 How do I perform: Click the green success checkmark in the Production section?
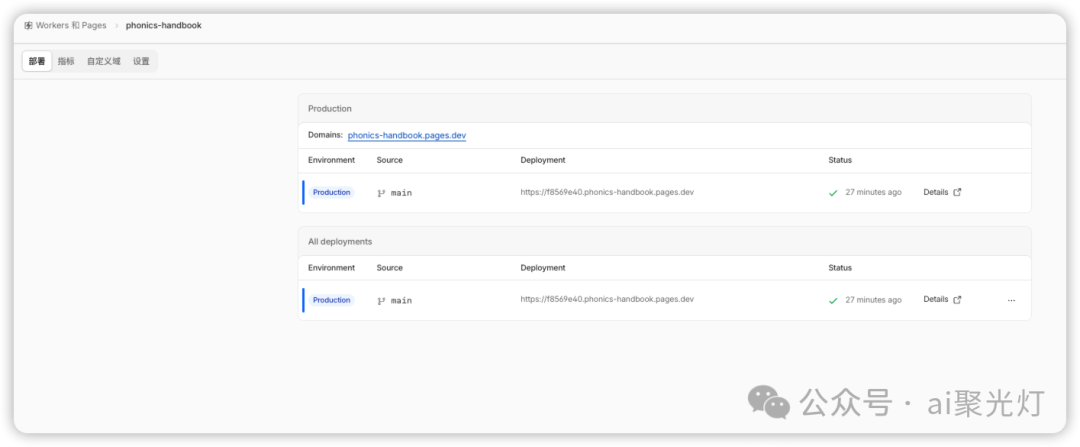pyautogui.click(x=833, y=194)
